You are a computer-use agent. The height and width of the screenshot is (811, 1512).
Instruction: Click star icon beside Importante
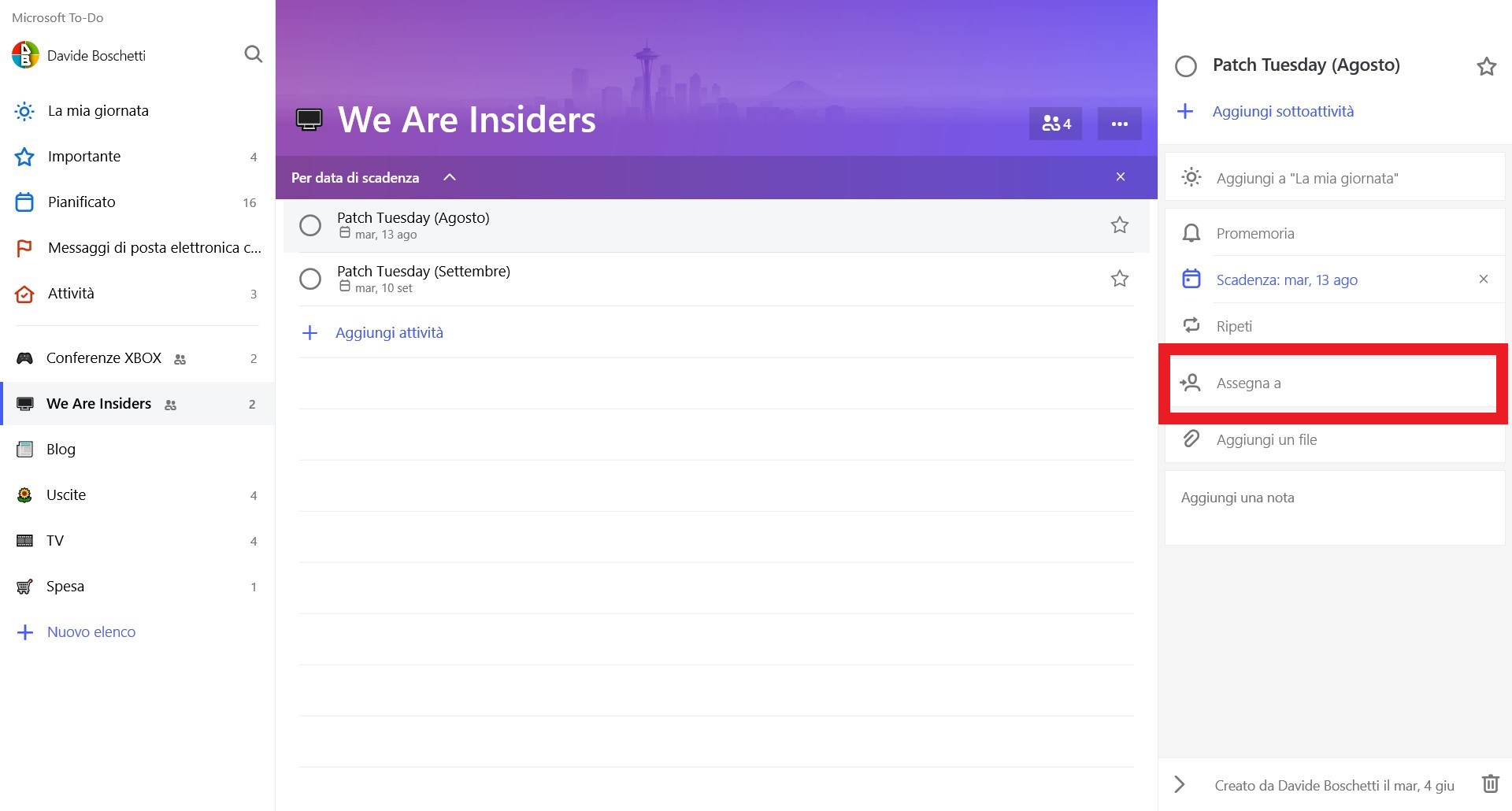[x=24, y=157]
